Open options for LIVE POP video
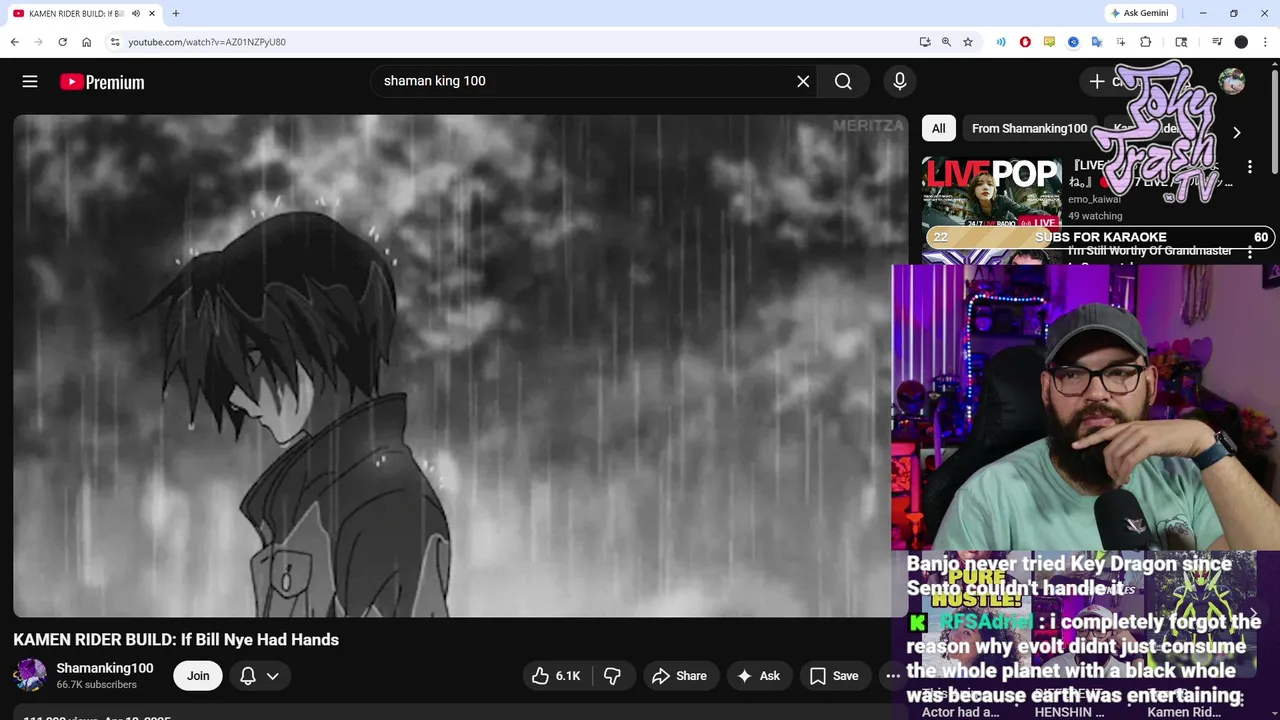This screenshot has width=1280, height=720. (1249, 167)
